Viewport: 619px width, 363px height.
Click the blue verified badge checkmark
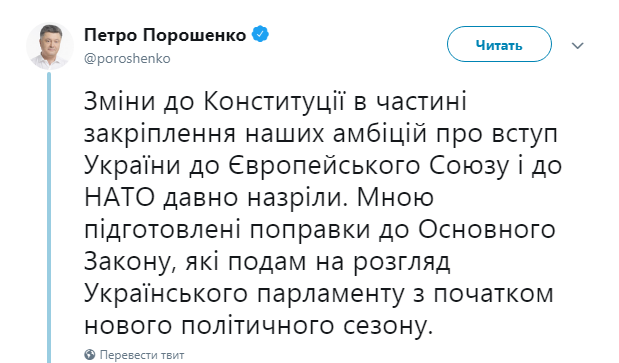click(x=260, y=34)
